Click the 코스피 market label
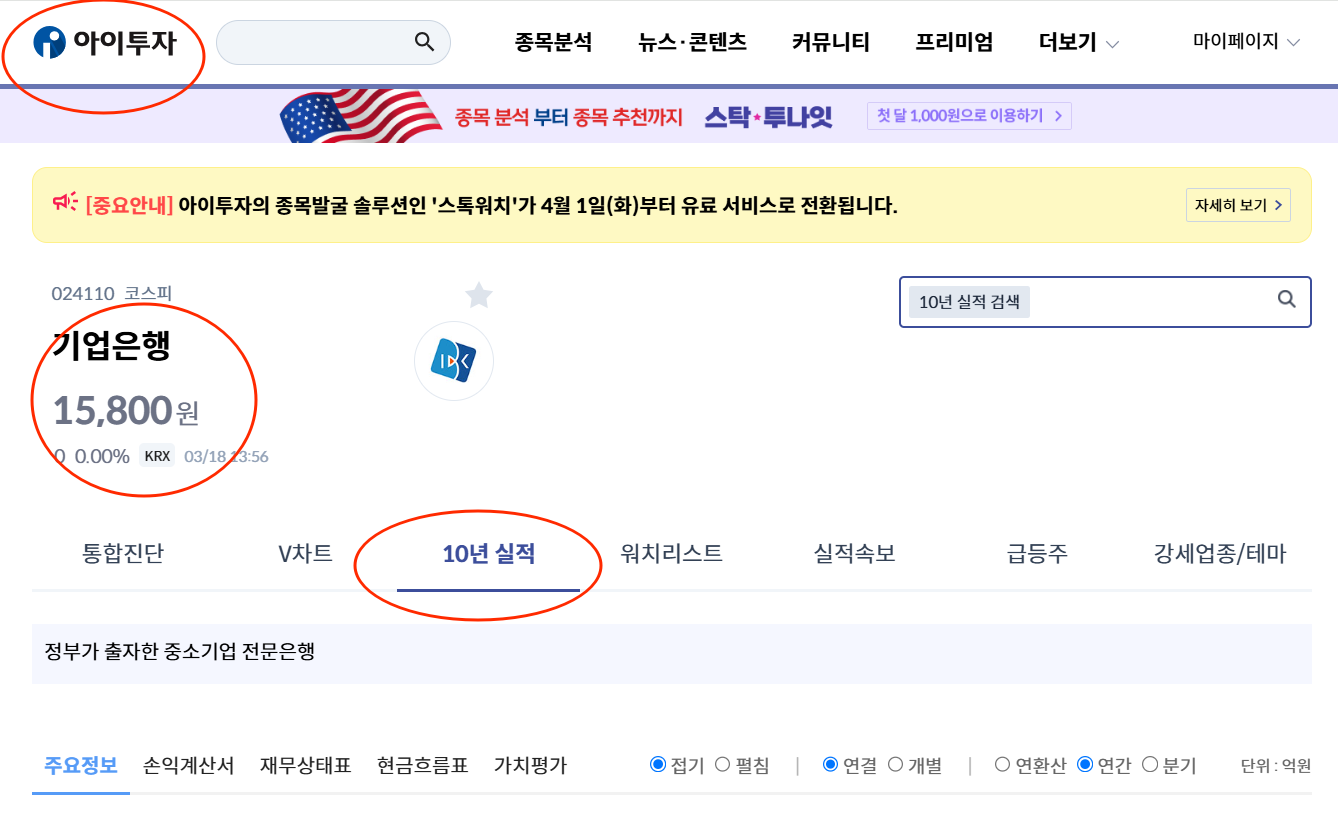1338x825 pixels. [x=148, y=294]
